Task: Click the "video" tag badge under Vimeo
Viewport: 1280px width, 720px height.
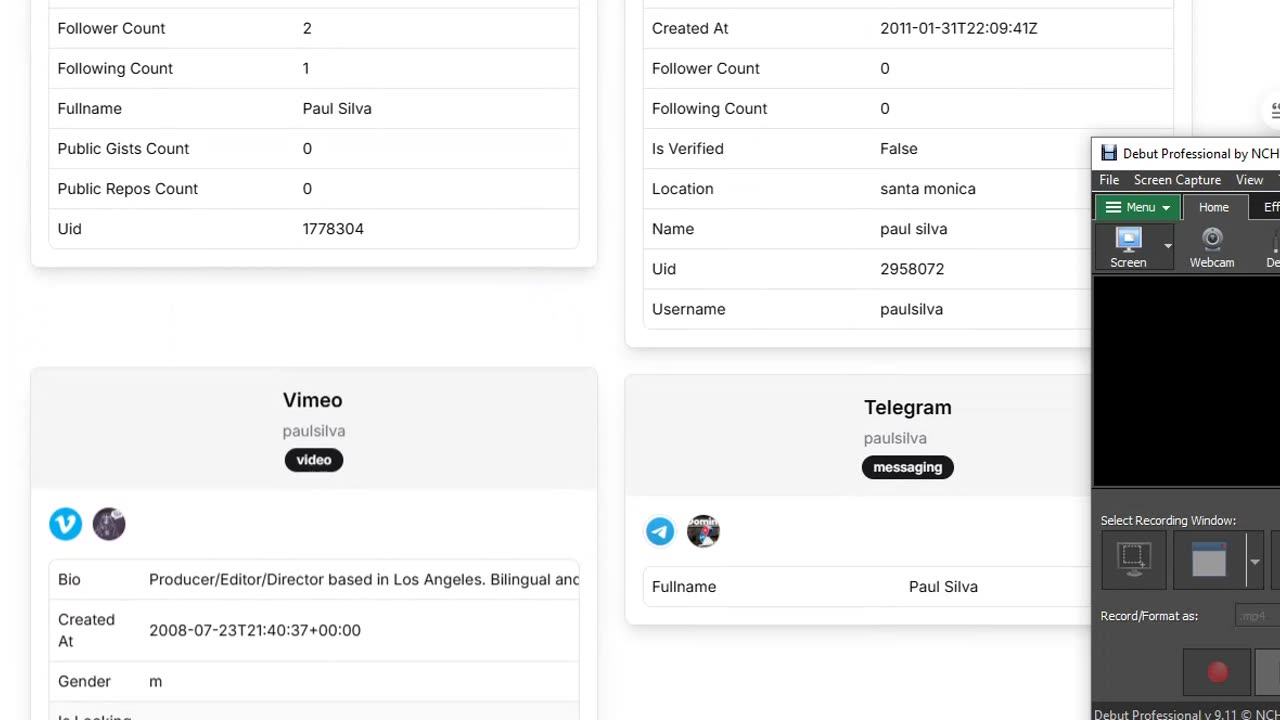Action: pos(313,460)
